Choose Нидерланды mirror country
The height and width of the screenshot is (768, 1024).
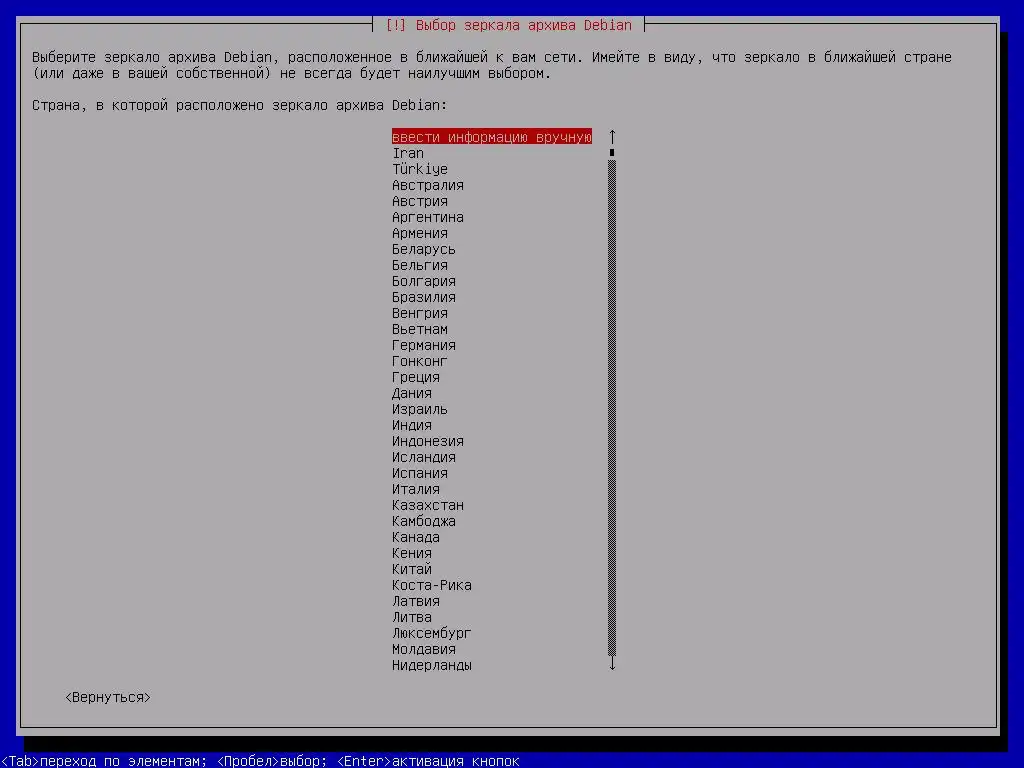(432, 665)
